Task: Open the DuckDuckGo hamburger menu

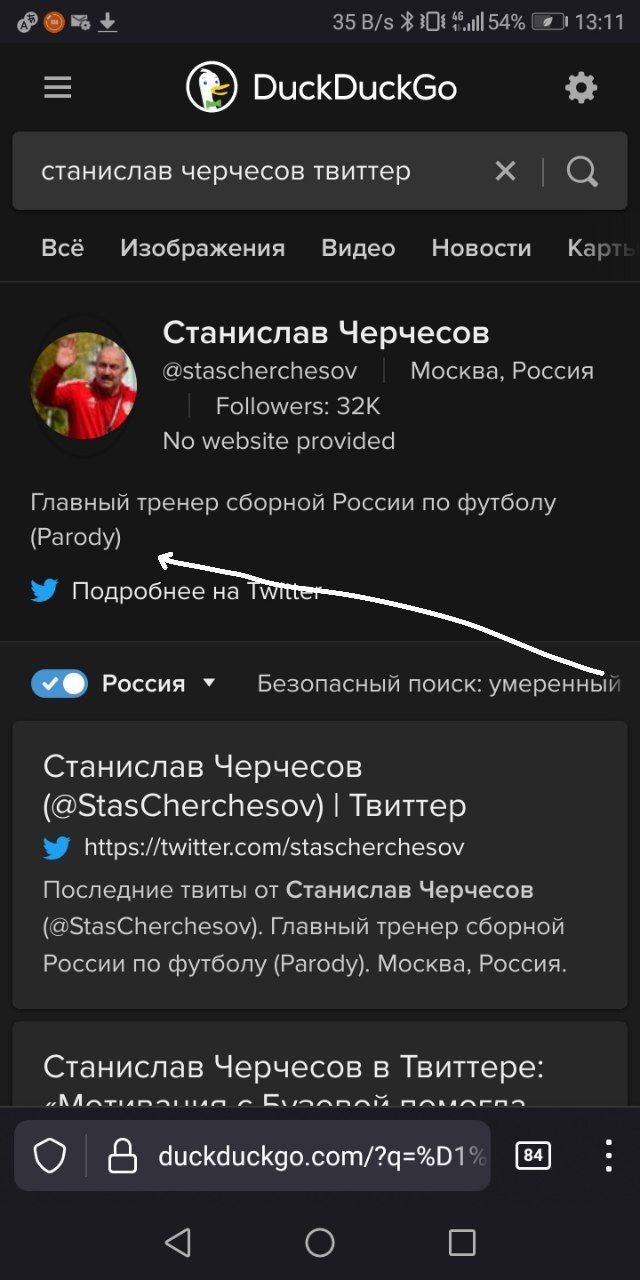Action: point(58,88)
